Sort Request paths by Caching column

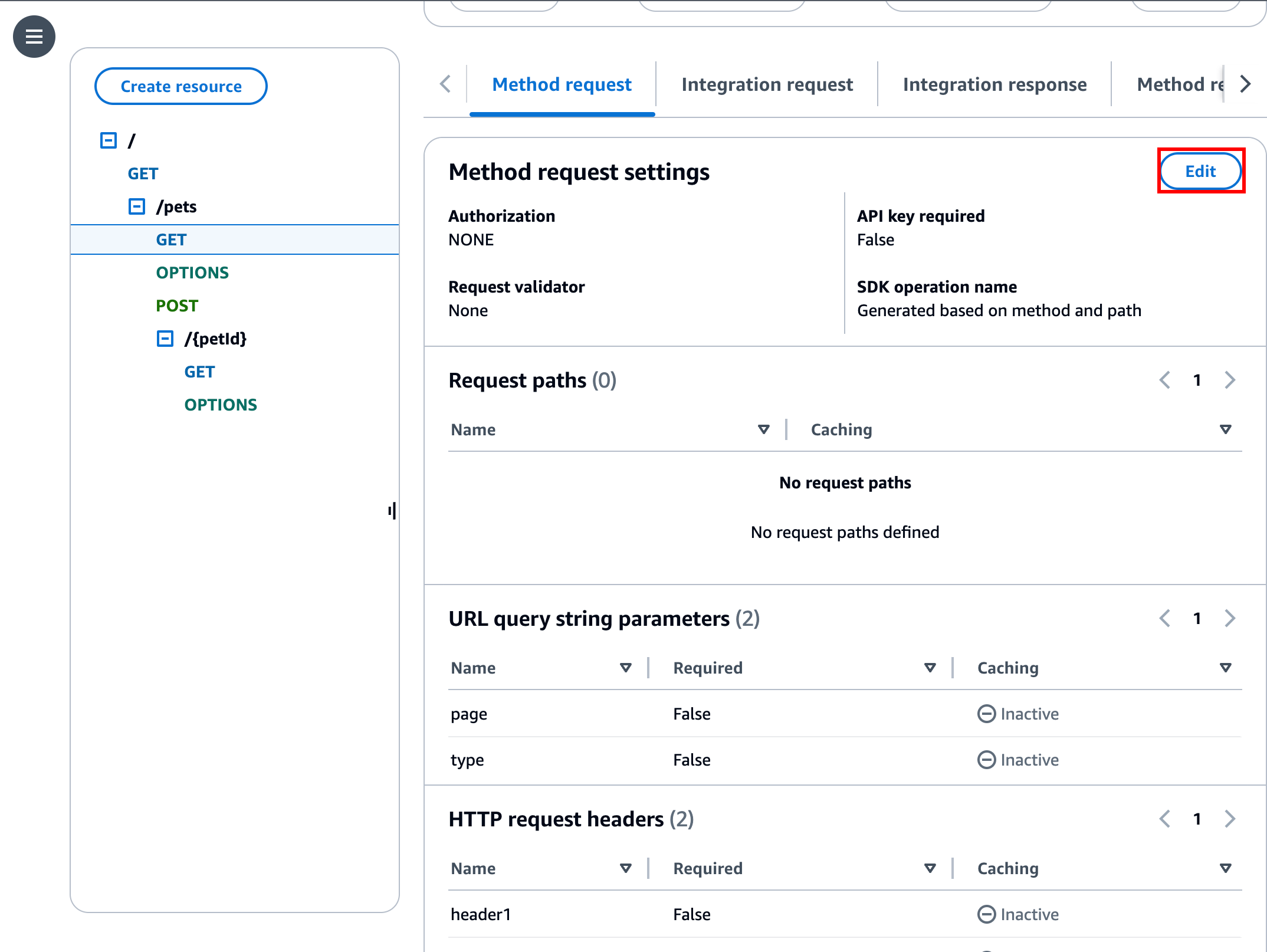pyautogui.click(x=1226, y=429)
